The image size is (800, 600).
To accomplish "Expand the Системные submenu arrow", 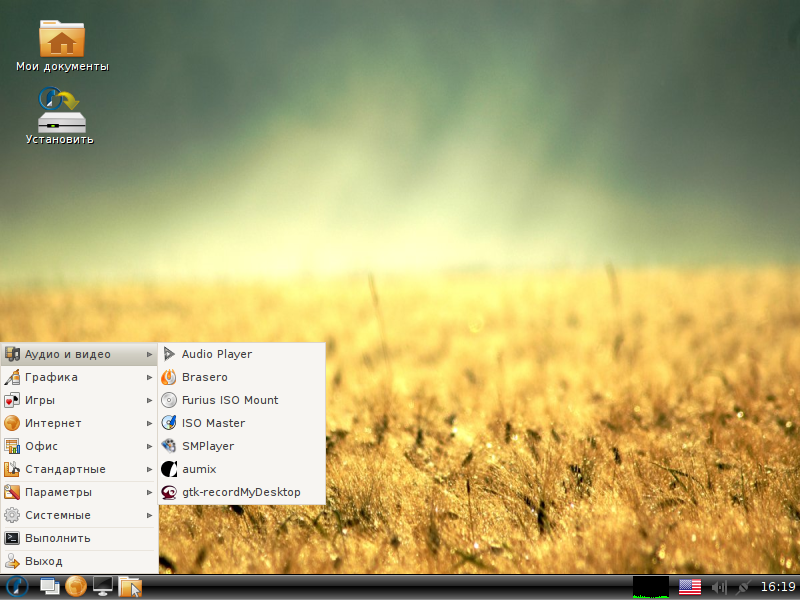I will pyautogui.click(x=149, y=515).
